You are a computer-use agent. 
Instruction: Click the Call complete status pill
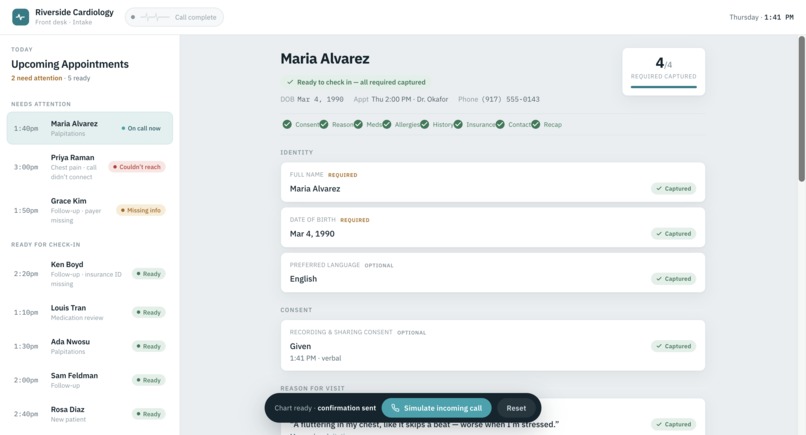pyautogui.click(x=174, y=17)
